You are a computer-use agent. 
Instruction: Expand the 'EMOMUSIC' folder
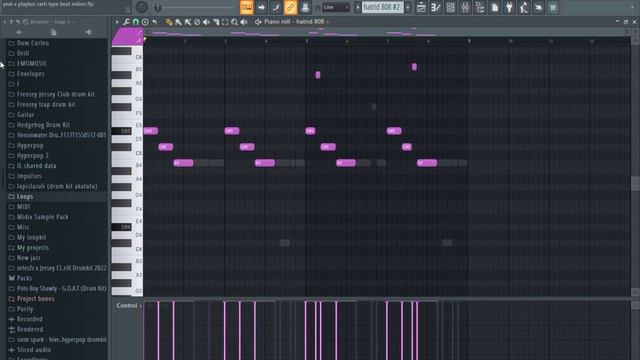tap(32, 63)
